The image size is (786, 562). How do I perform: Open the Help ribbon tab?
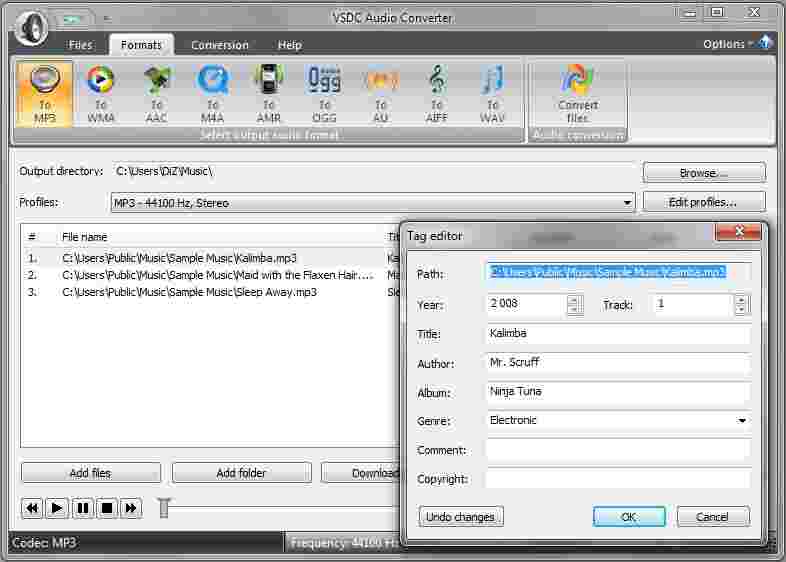coord(290,45)
